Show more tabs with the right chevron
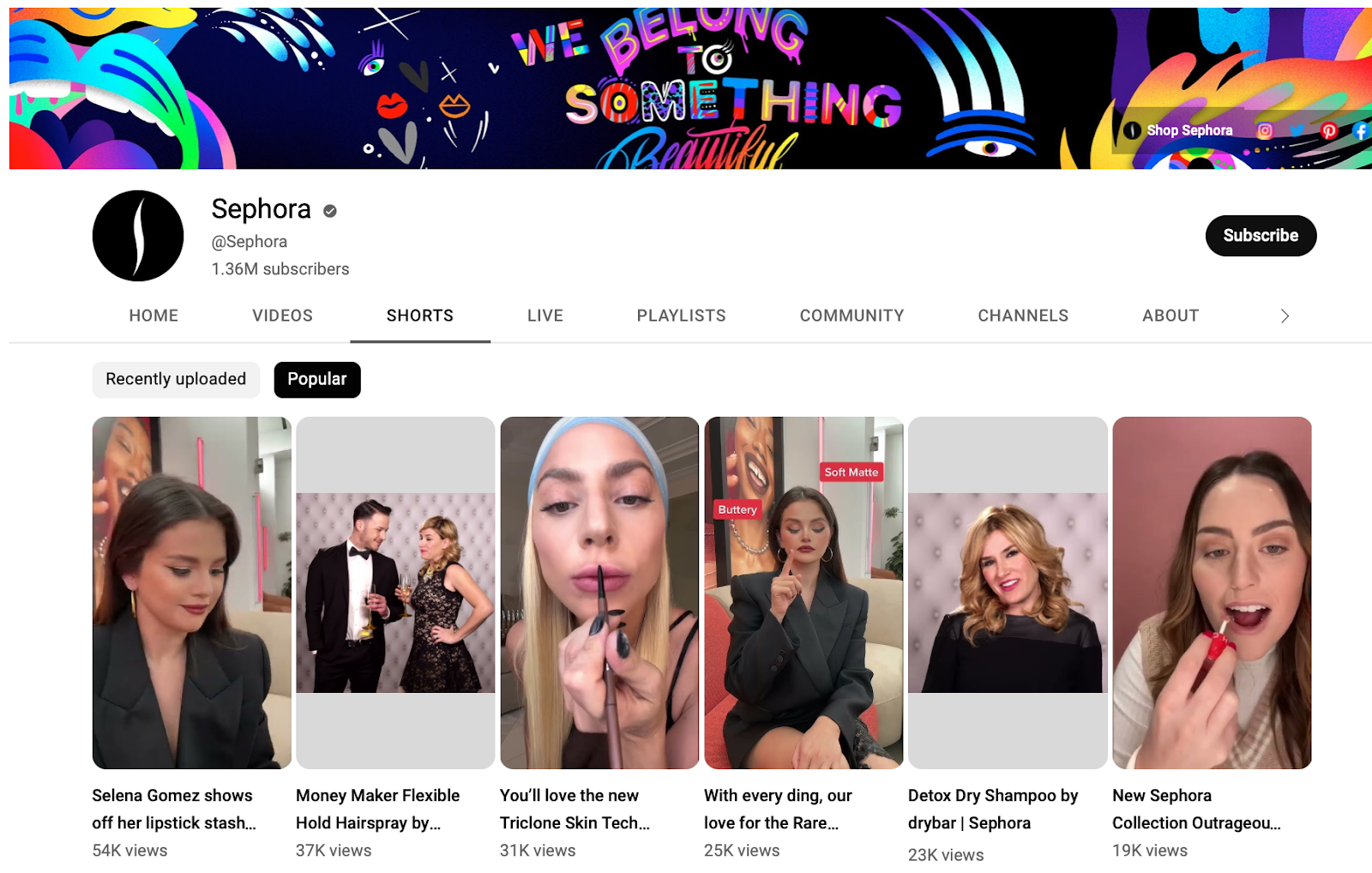The image size is (1372, 873). [1285, 316]
